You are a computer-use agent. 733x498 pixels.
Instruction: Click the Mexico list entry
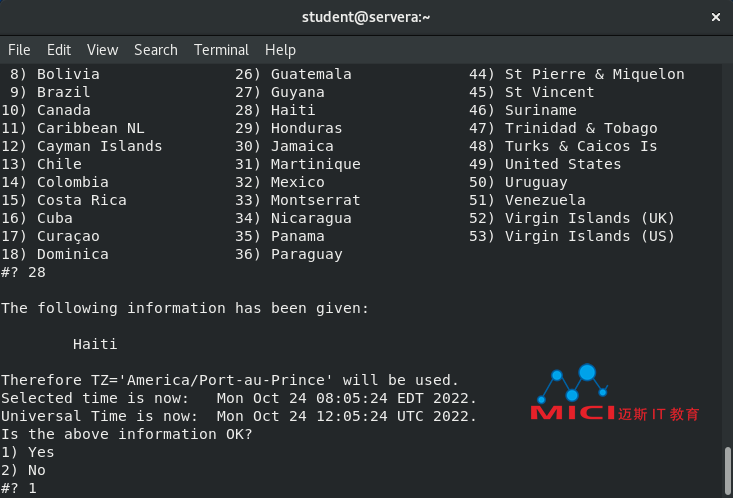point(280,182)
